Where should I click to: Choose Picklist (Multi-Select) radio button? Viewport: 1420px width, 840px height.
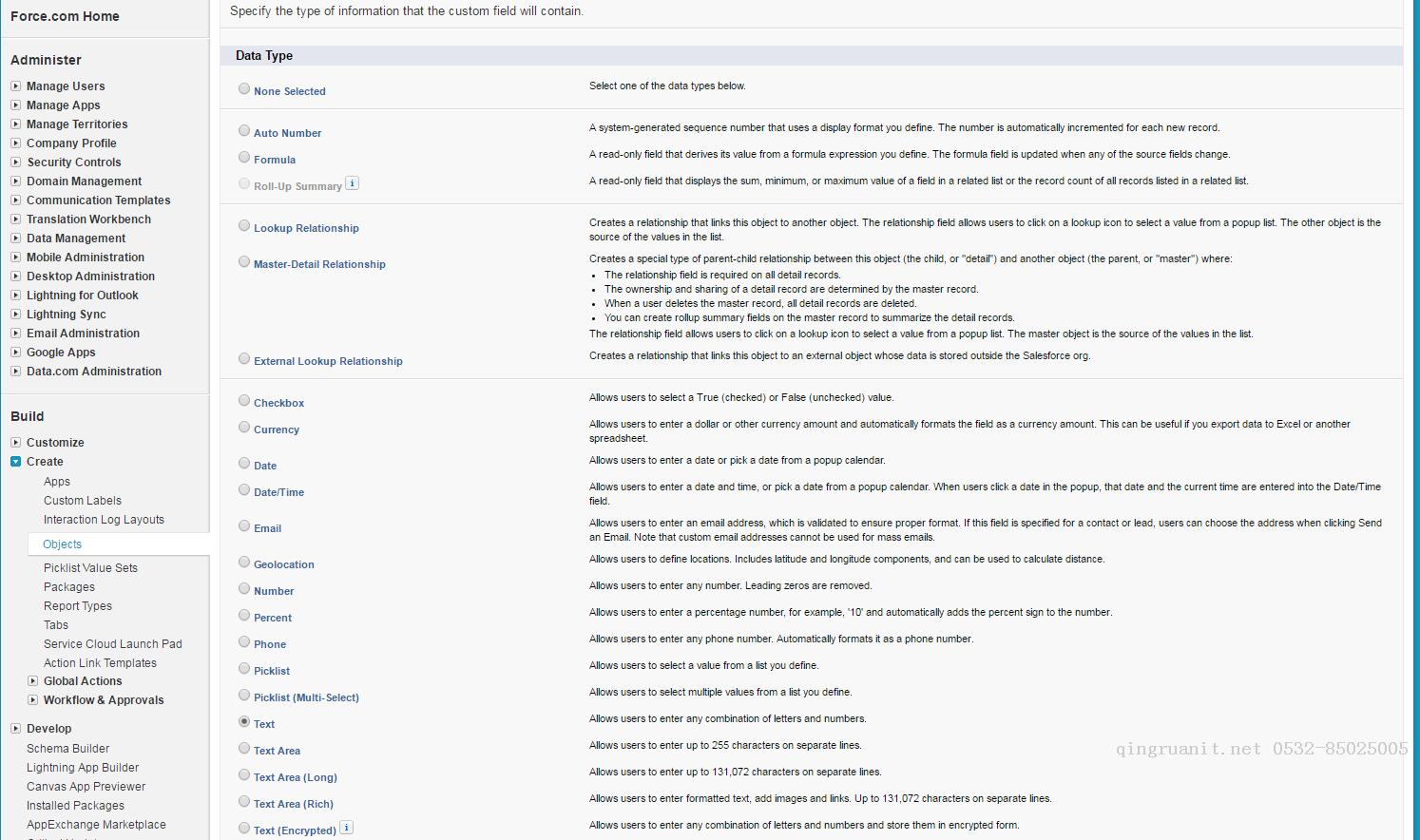(x=244, y=695)
